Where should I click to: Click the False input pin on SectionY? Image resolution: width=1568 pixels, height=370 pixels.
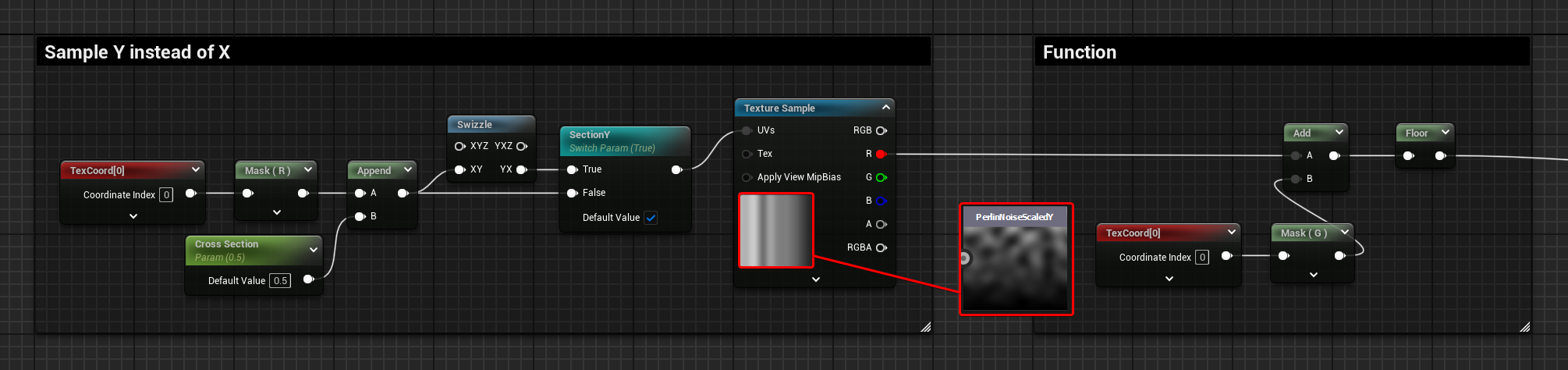572,193
